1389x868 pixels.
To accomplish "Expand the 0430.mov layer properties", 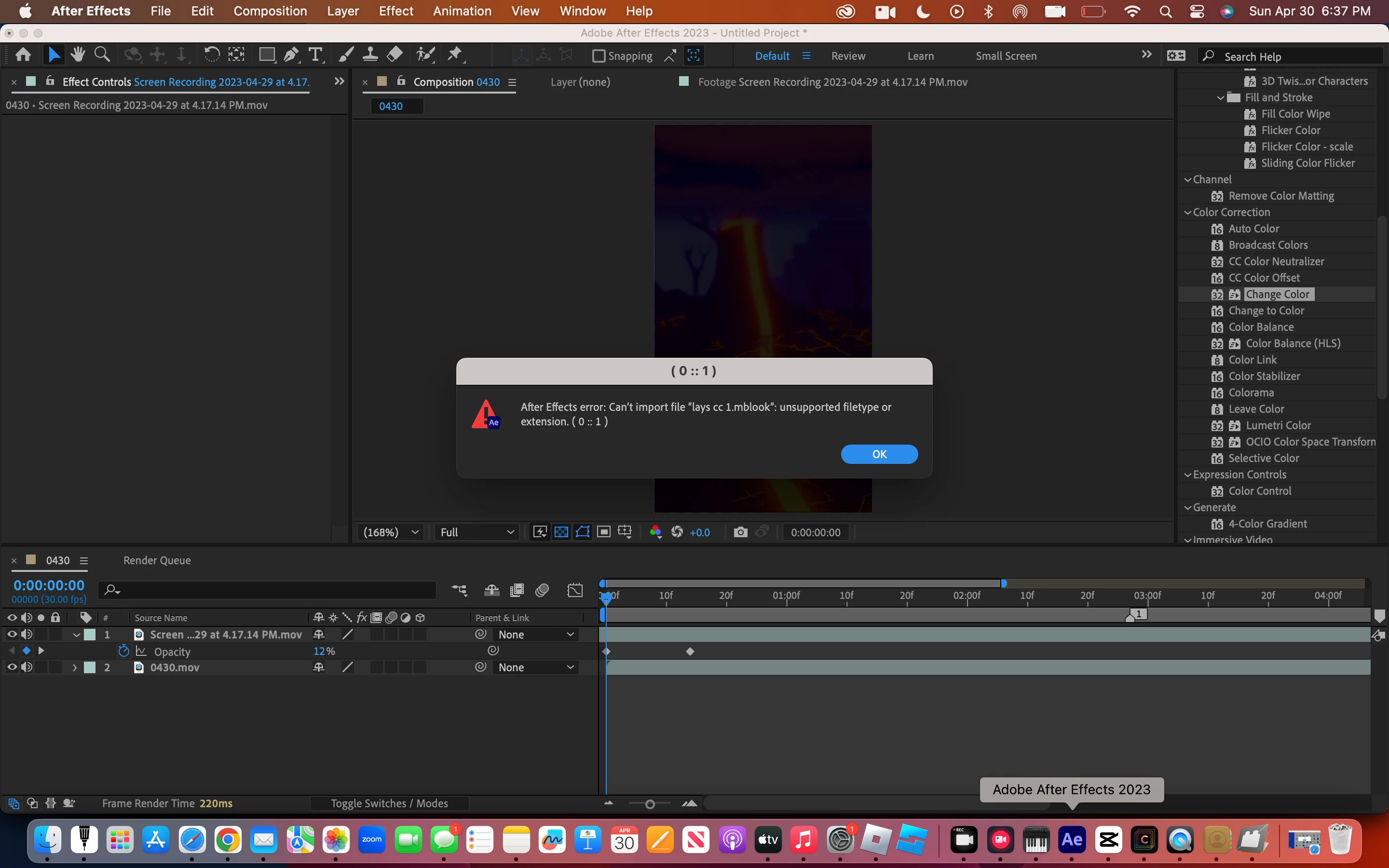I will click(x=75, y=668).
